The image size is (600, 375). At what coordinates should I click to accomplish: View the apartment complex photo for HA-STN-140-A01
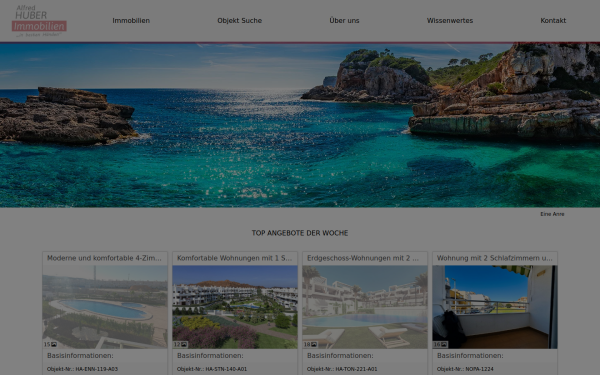click(x=235, y=307)
